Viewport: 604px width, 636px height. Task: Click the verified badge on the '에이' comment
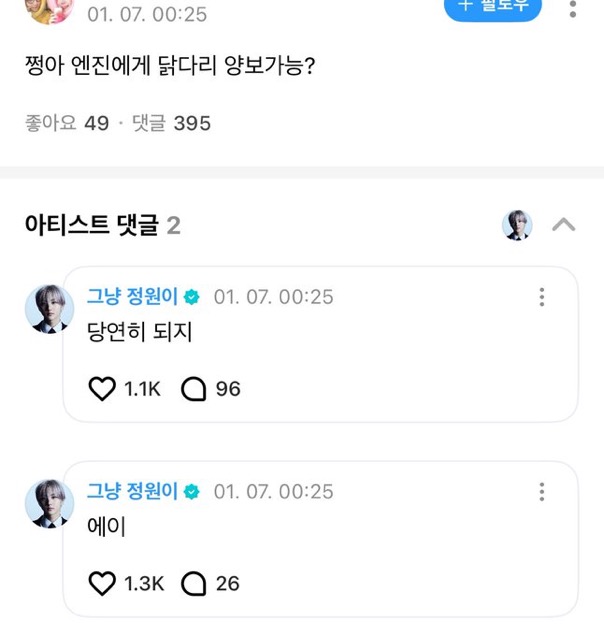click(x=192, y=492)
